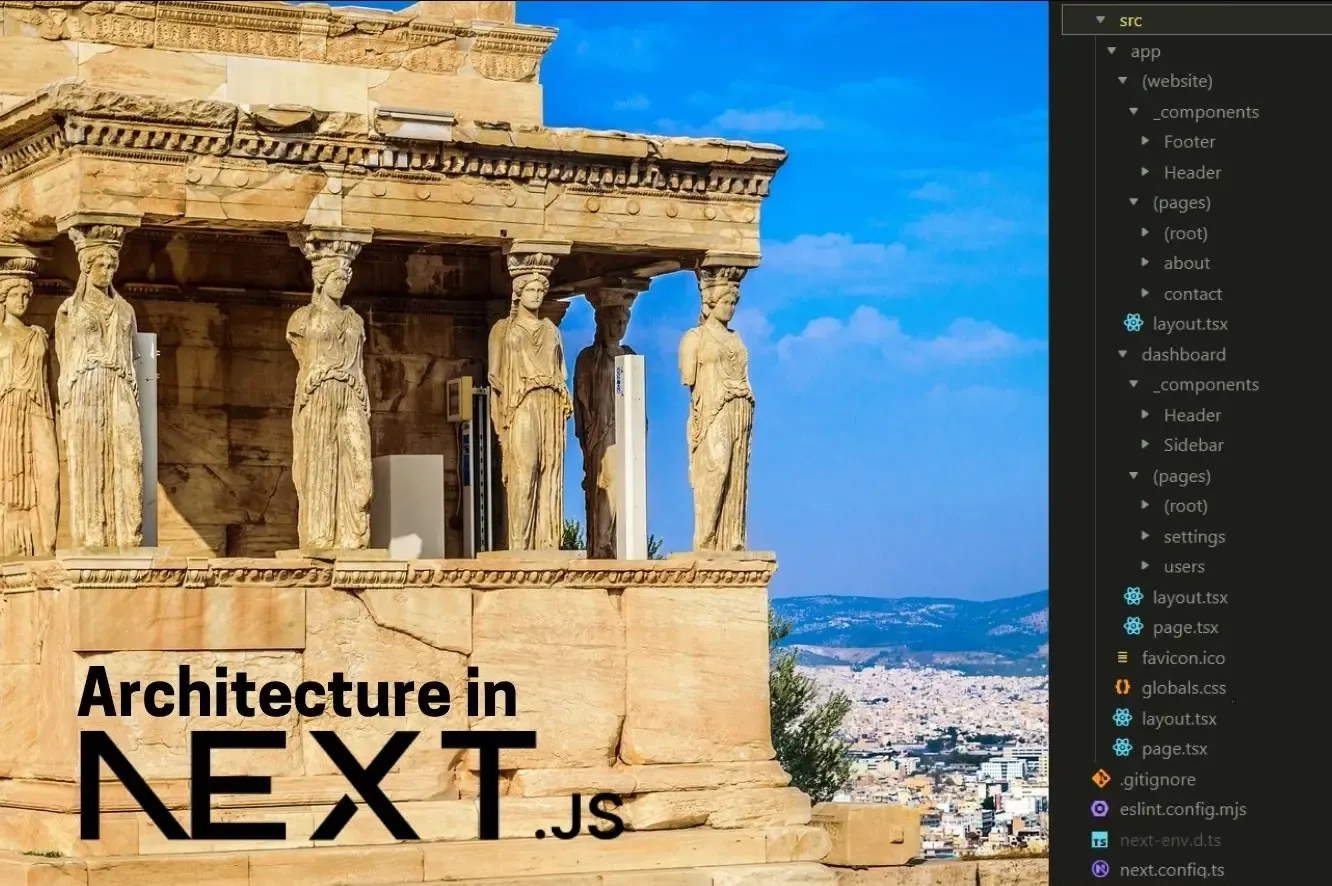This screenshot has width=1332, height=886.
Task: Click the React icon next to dashboard page.tsx
Action: coord(1133,626)
